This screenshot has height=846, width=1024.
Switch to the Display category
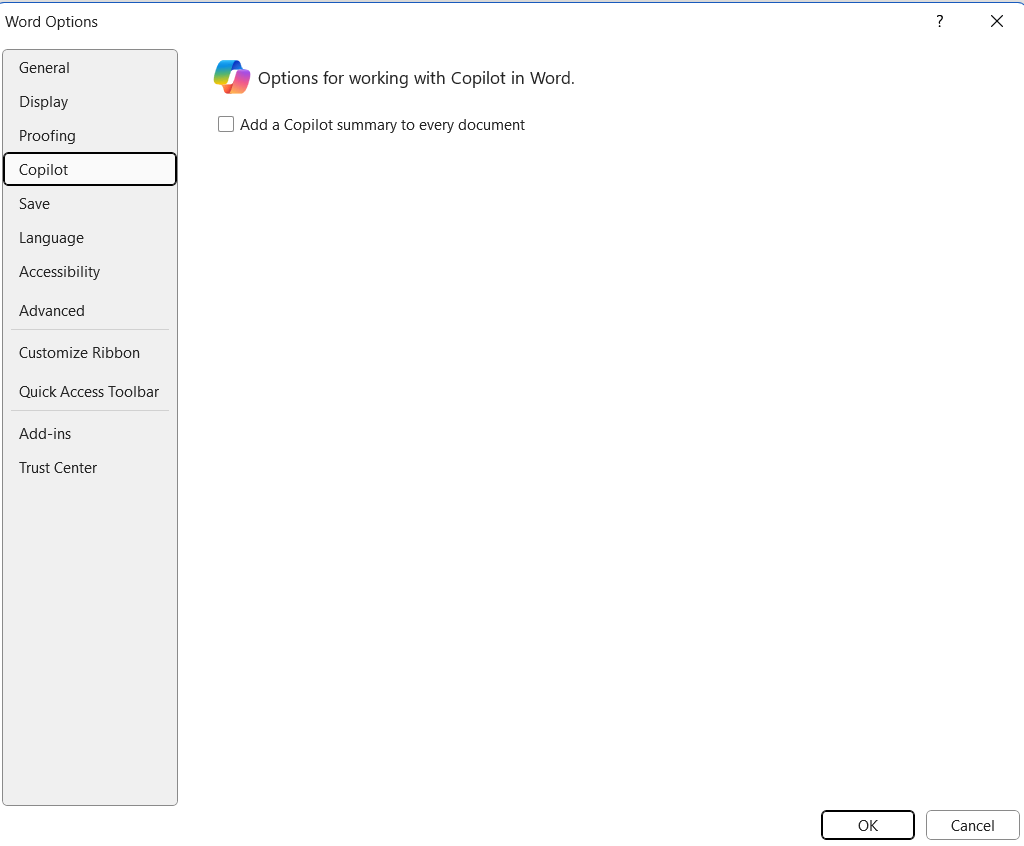89,102
